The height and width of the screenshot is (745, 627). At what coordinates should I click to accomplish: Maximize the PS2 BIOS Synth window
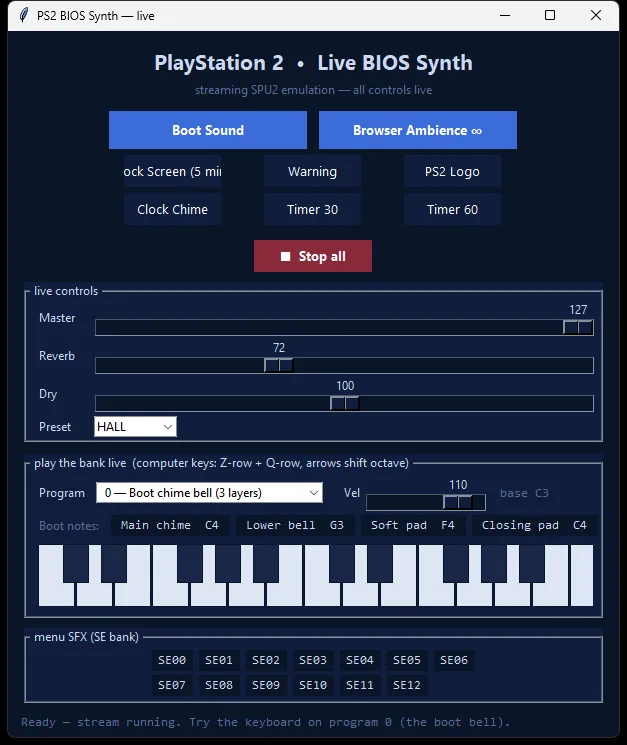point(550,15)
